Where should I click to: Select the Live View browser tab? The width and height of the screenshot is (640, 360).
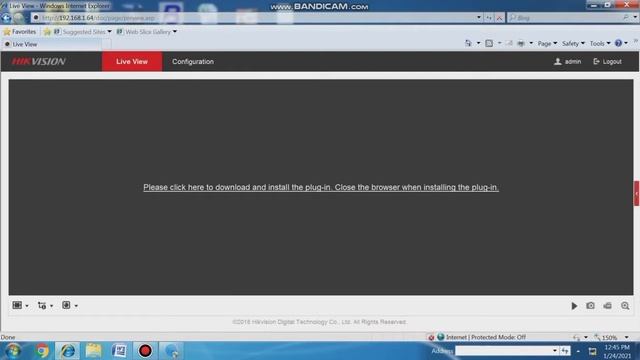(51, 44)
